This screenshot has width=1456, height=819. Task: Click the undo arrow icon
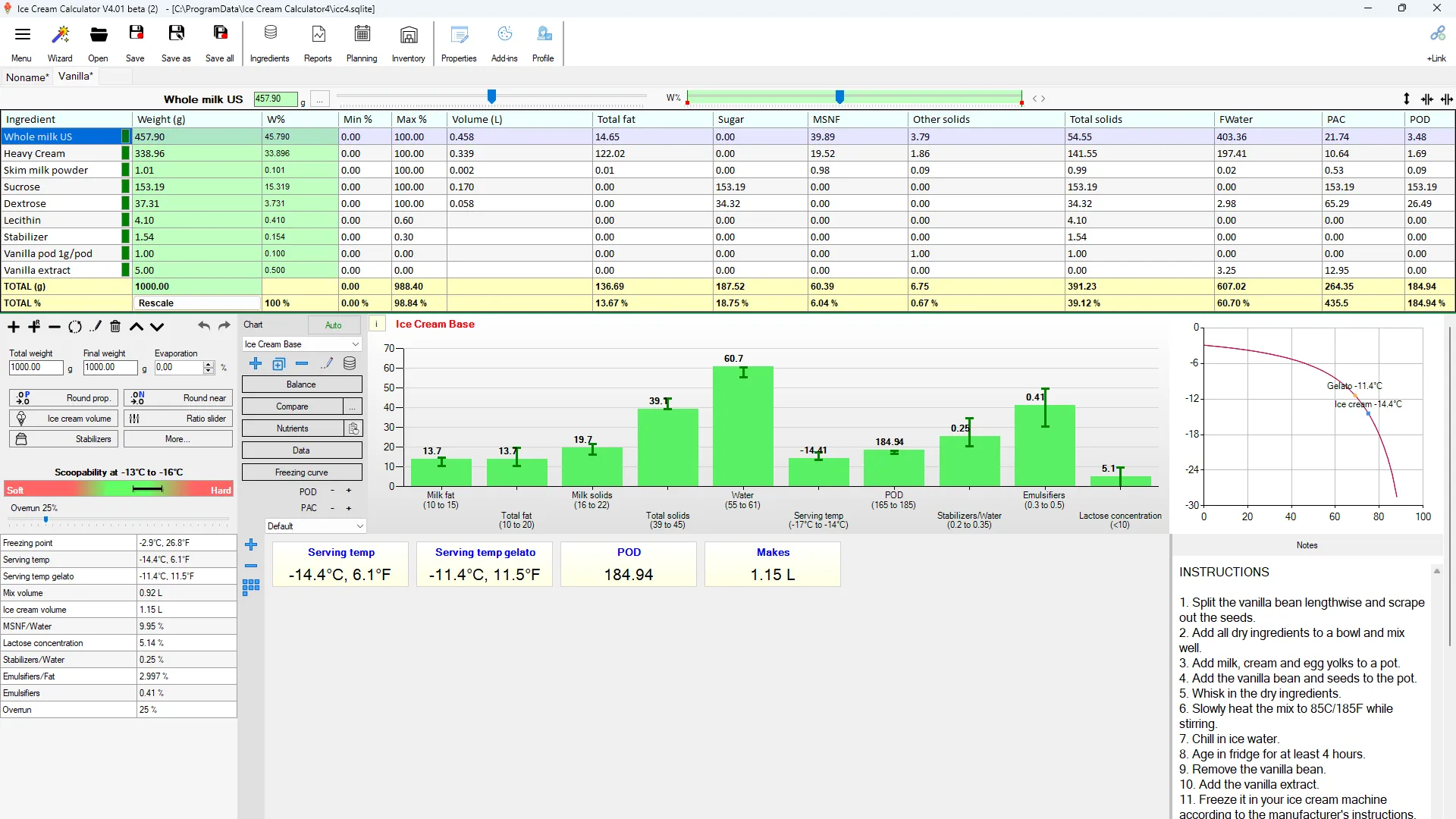pos(204,326)
